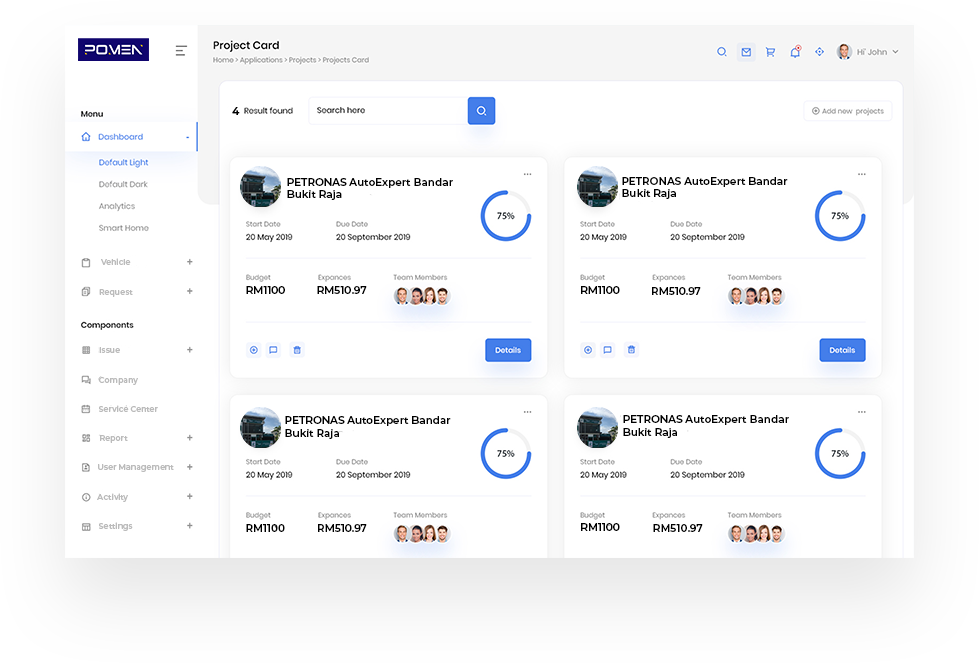This screenshot has height=663, width=979.
Task: Click the Vehicle clipboard icon in sidebar
Action: coord(86,262)
